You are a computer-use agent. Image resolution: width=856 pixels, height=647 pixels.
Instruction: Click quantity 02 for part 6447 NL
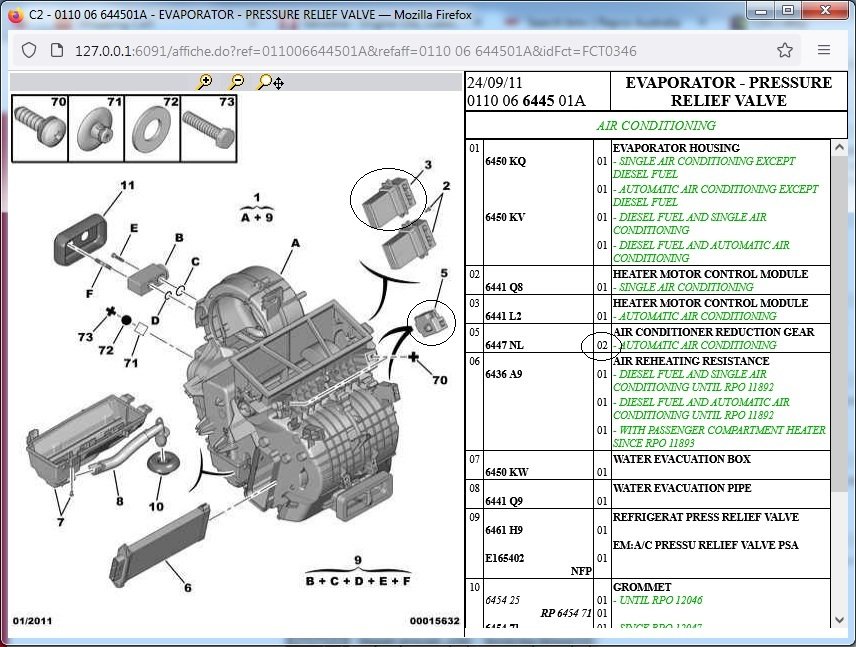(x=602, y=345)
